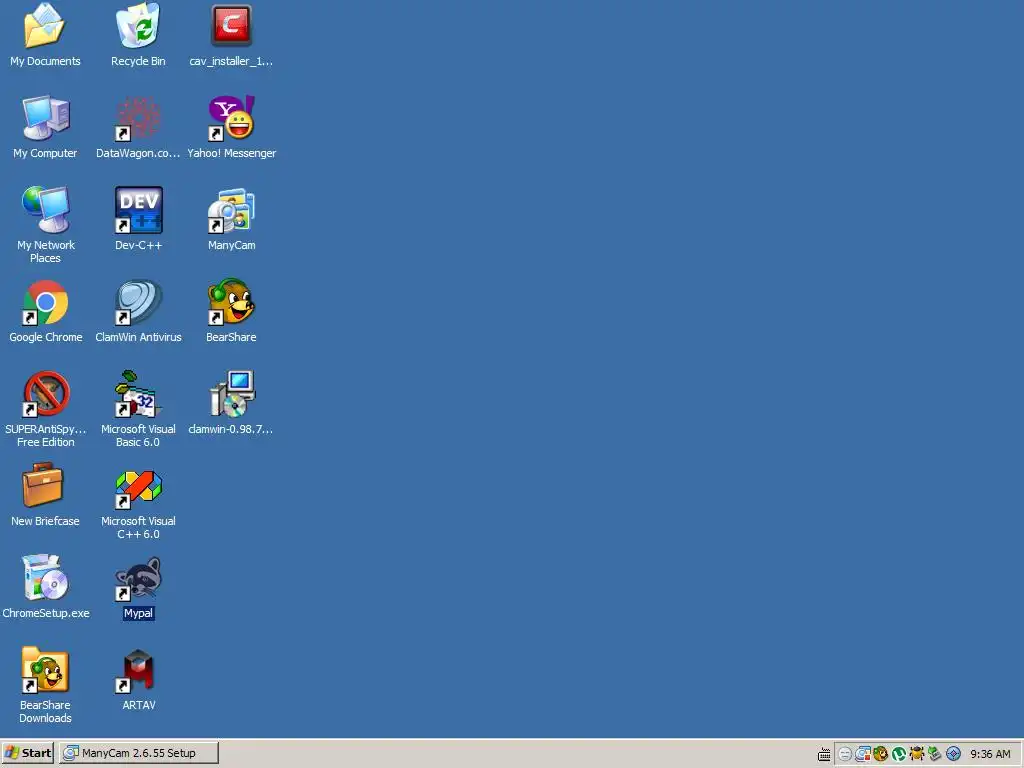Click the ClamWin Antivirus shortcut
Image resolution: width=1024 pixels, height=768 pixels.
138,302
